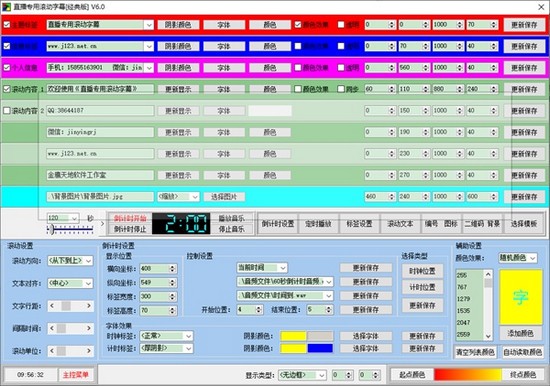Switch to the 二维码 背景 tab
The width and height of the screenshot is (550, 386).
pyautogui.click(x=482, y=224)
